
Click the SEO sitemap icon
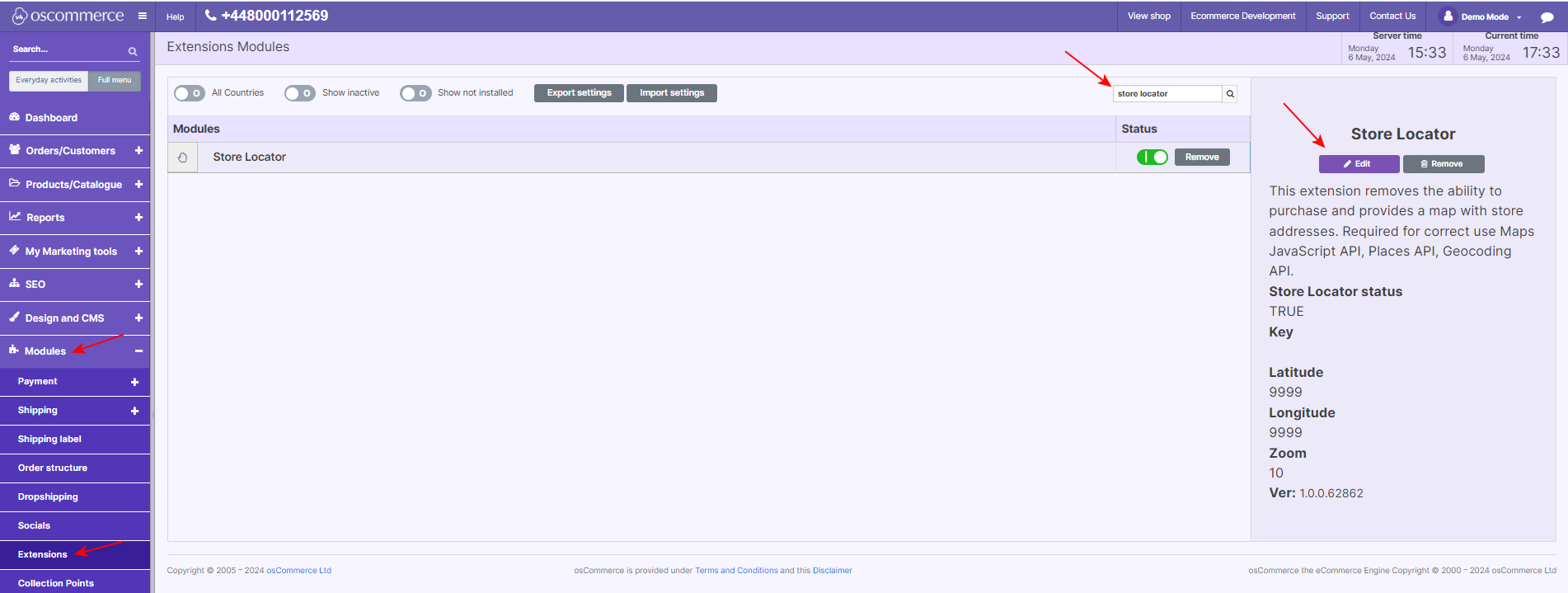[14, 283]
